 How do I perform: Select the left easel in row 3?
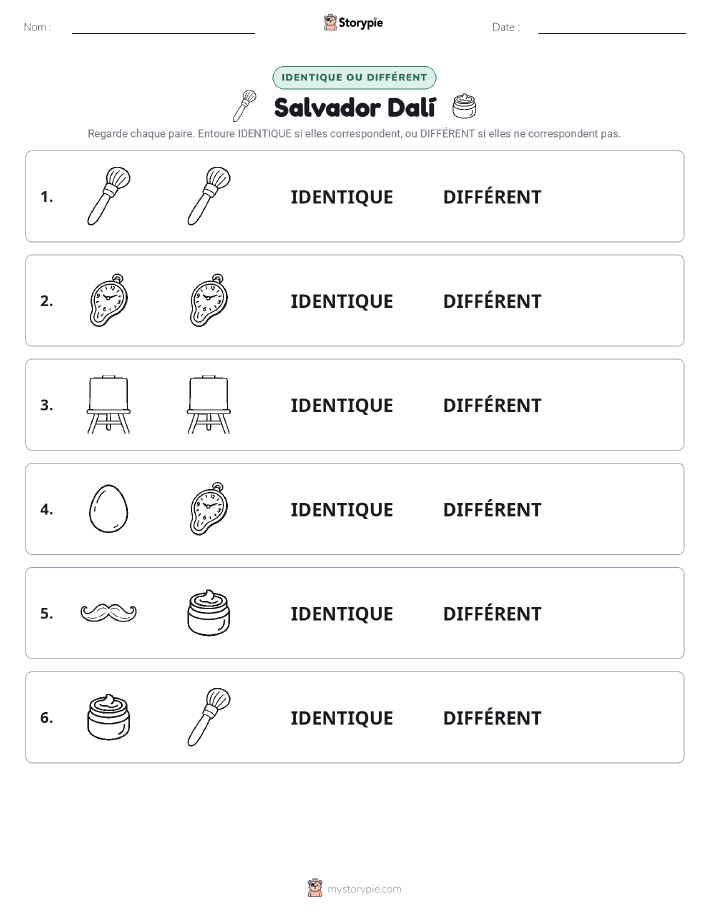109,405
